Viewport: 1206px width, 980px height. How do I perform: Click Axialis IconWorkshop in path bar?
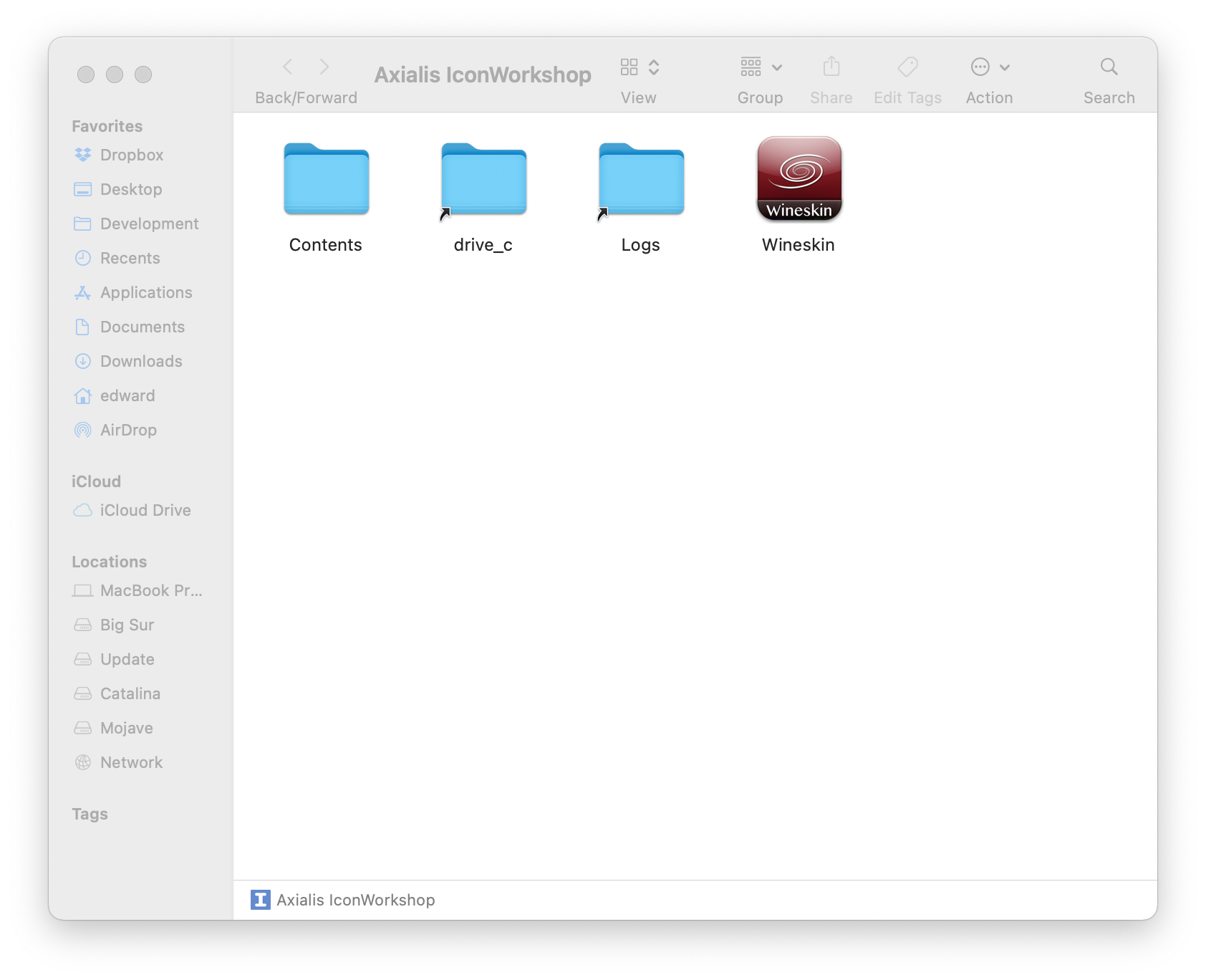tap(343, 900)
